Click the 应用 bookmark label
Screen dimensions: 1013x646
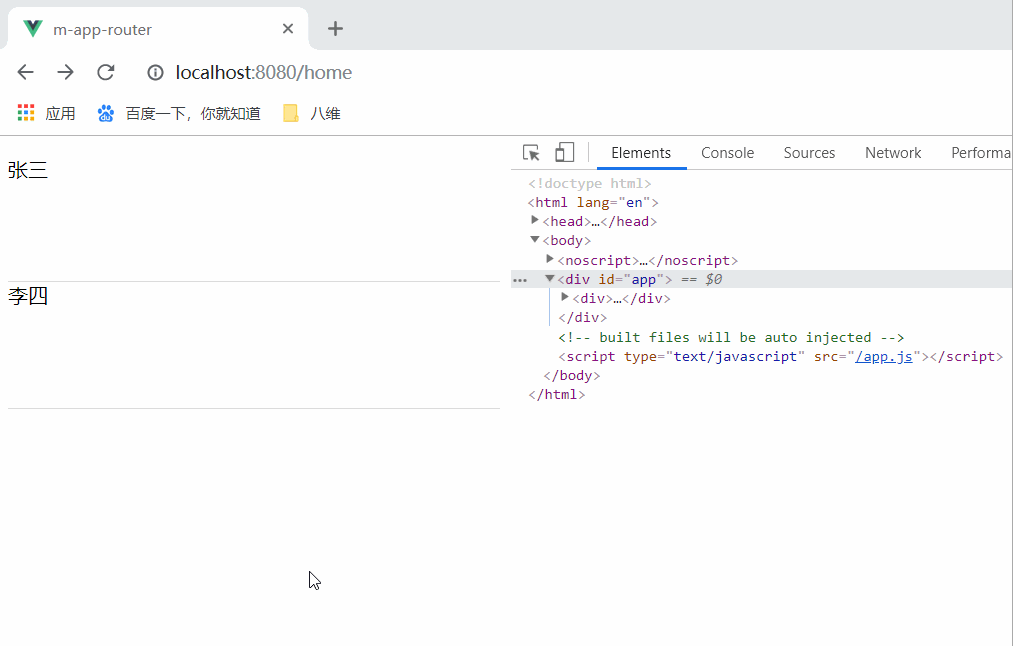point(60,114)
